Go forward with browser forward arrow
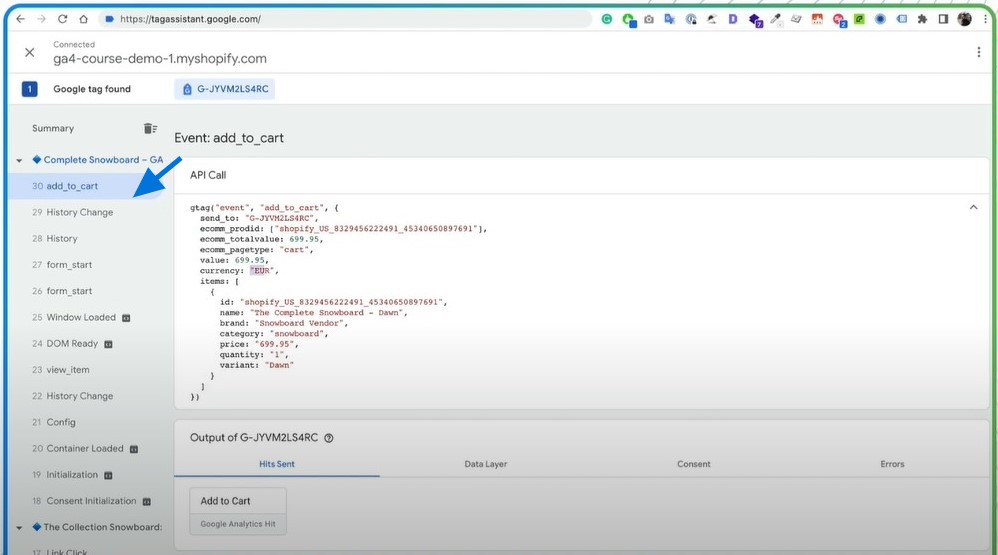This screenshot has width=998, height=555. (x=41, y=19)
